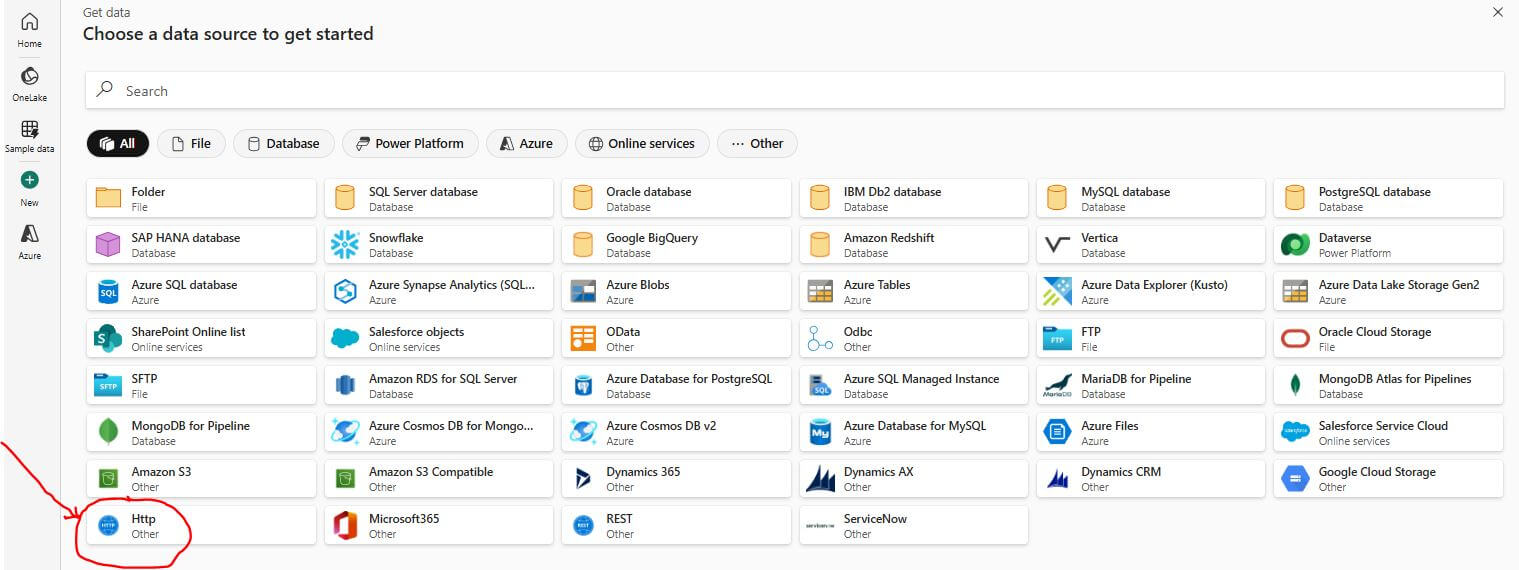Select the Vertica connector icon
The height and width of the screenshot is (570, 1519).
pyautogui.click(x=1057, y=245)
